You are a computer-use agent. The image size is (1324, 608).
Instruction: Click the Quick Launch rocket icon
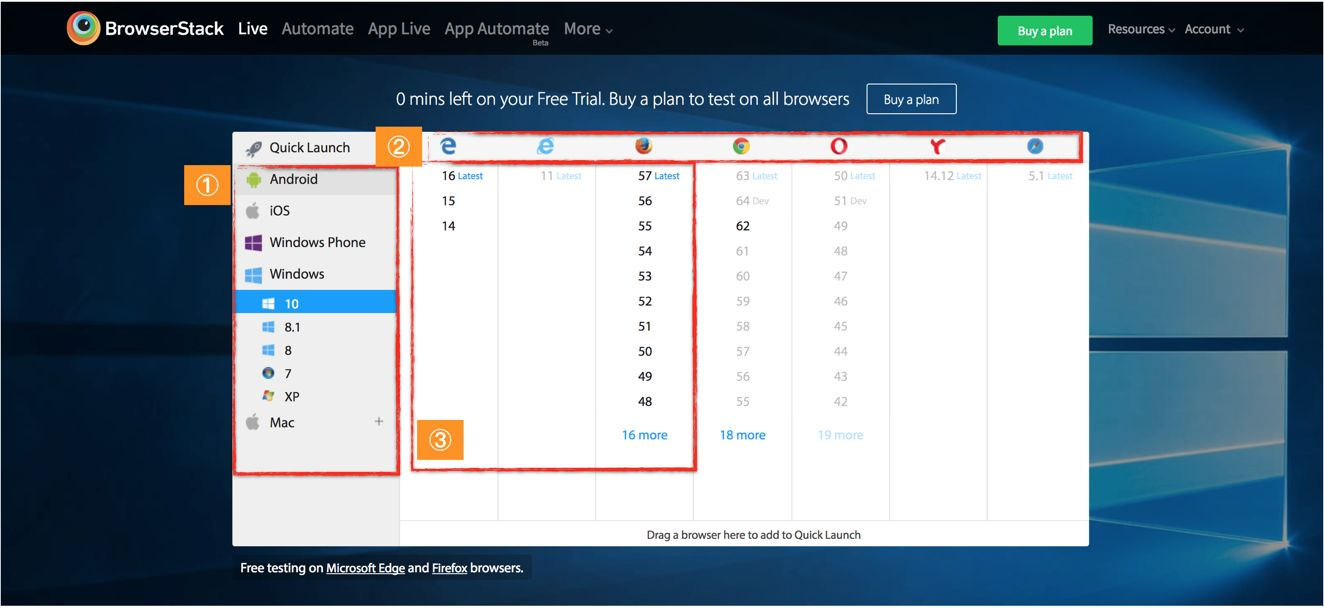tap(254, 148)
